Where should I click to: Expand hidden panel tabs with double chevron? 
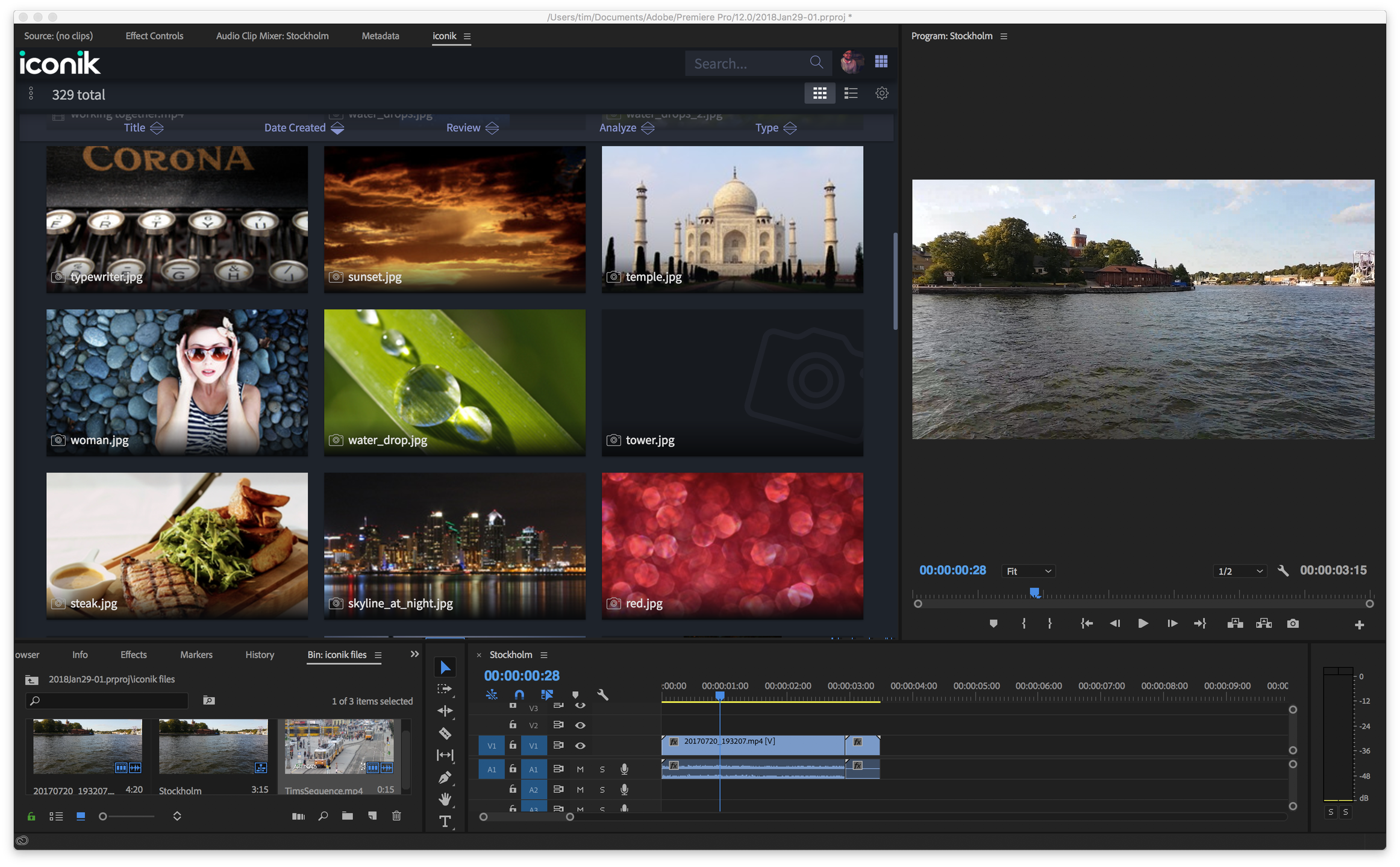pos(414,654)
